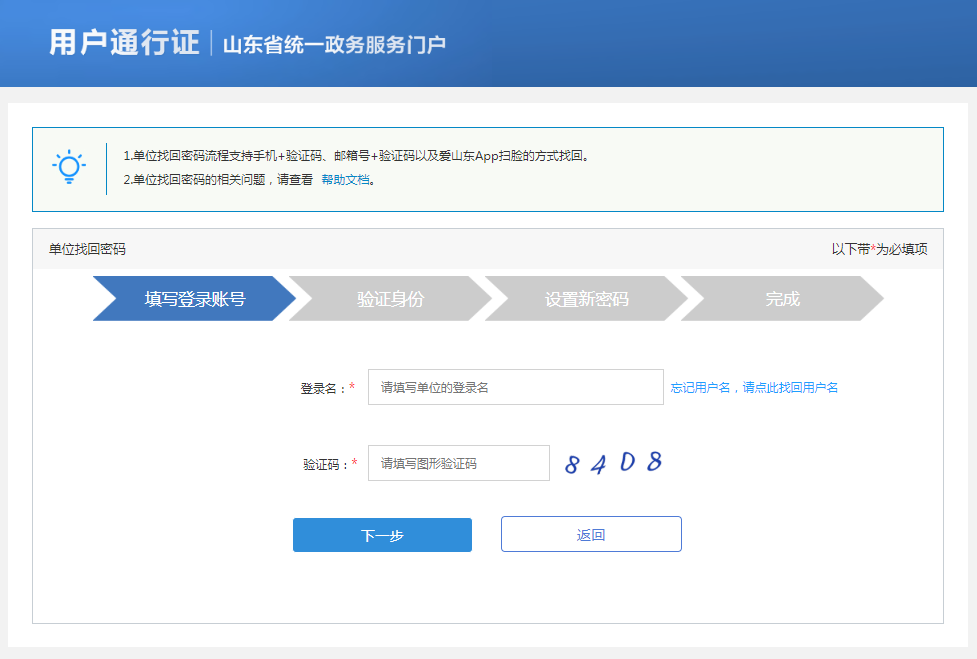Click the 登录名 input field
This screenshot has height=659, width=977.
pyautogui.click(x=515, y=386)
